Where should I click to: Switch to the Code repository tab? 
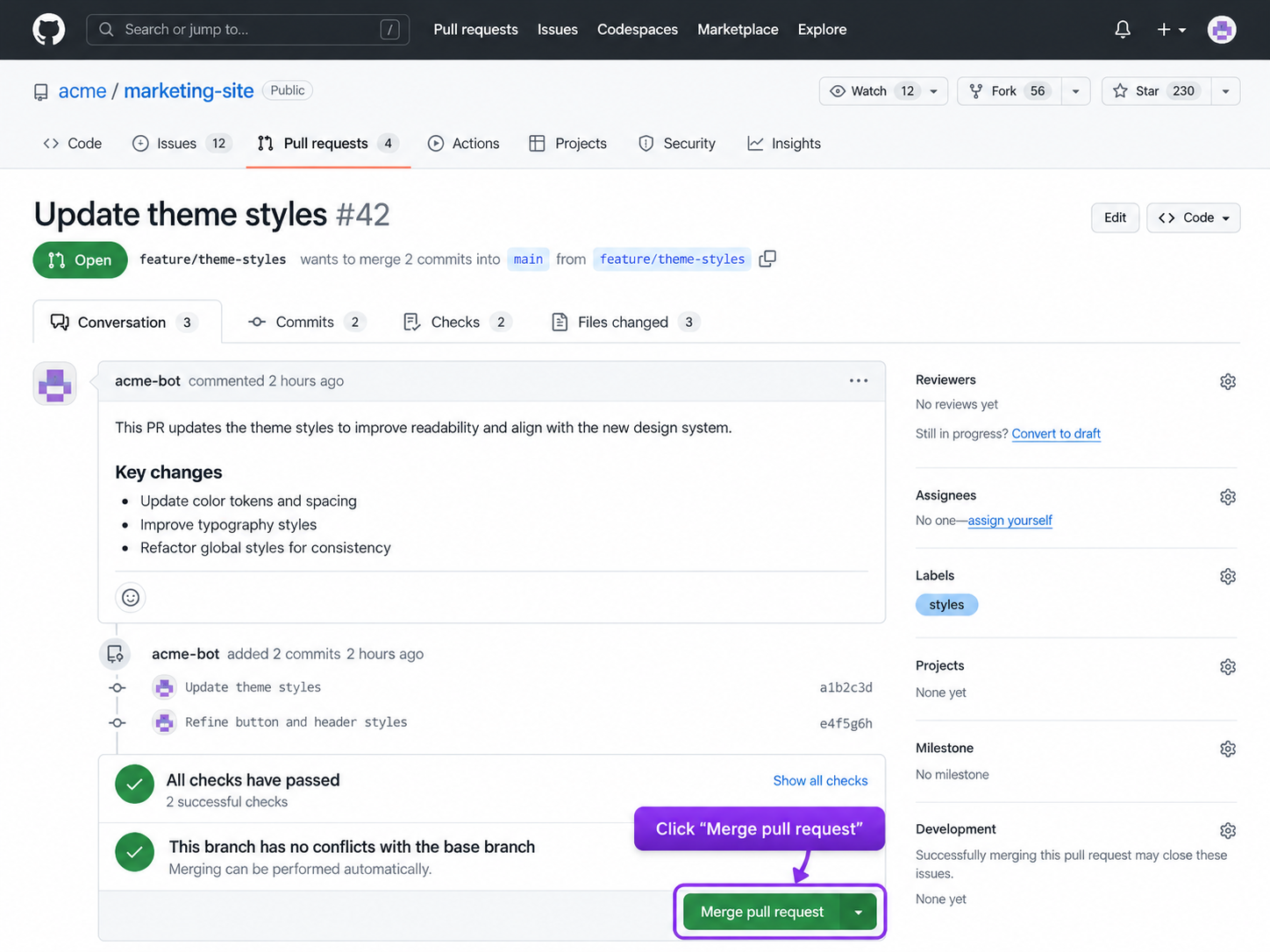73,144
